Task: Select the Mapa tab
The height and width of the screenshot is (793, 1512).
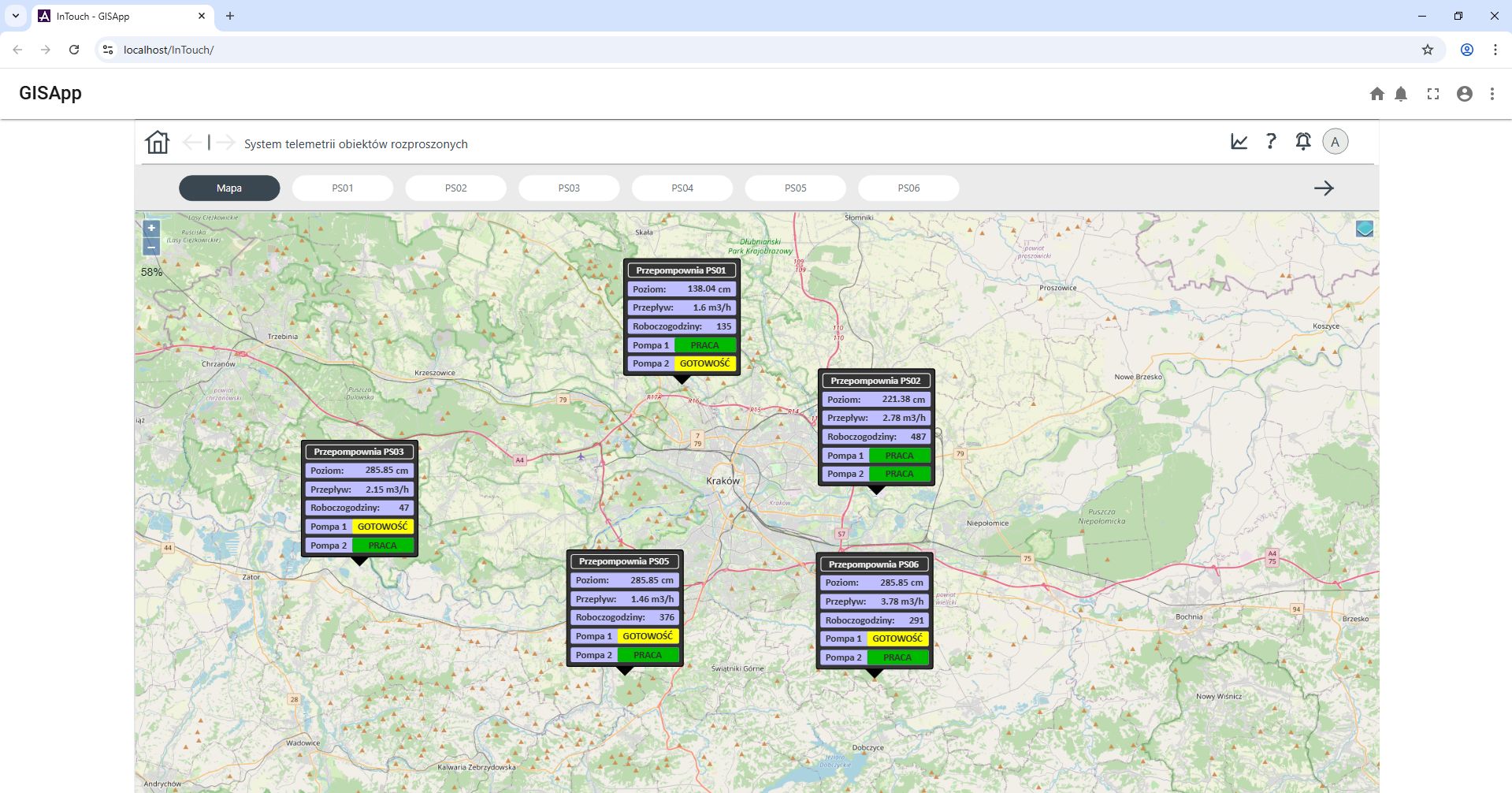Action: coord(229,188)
